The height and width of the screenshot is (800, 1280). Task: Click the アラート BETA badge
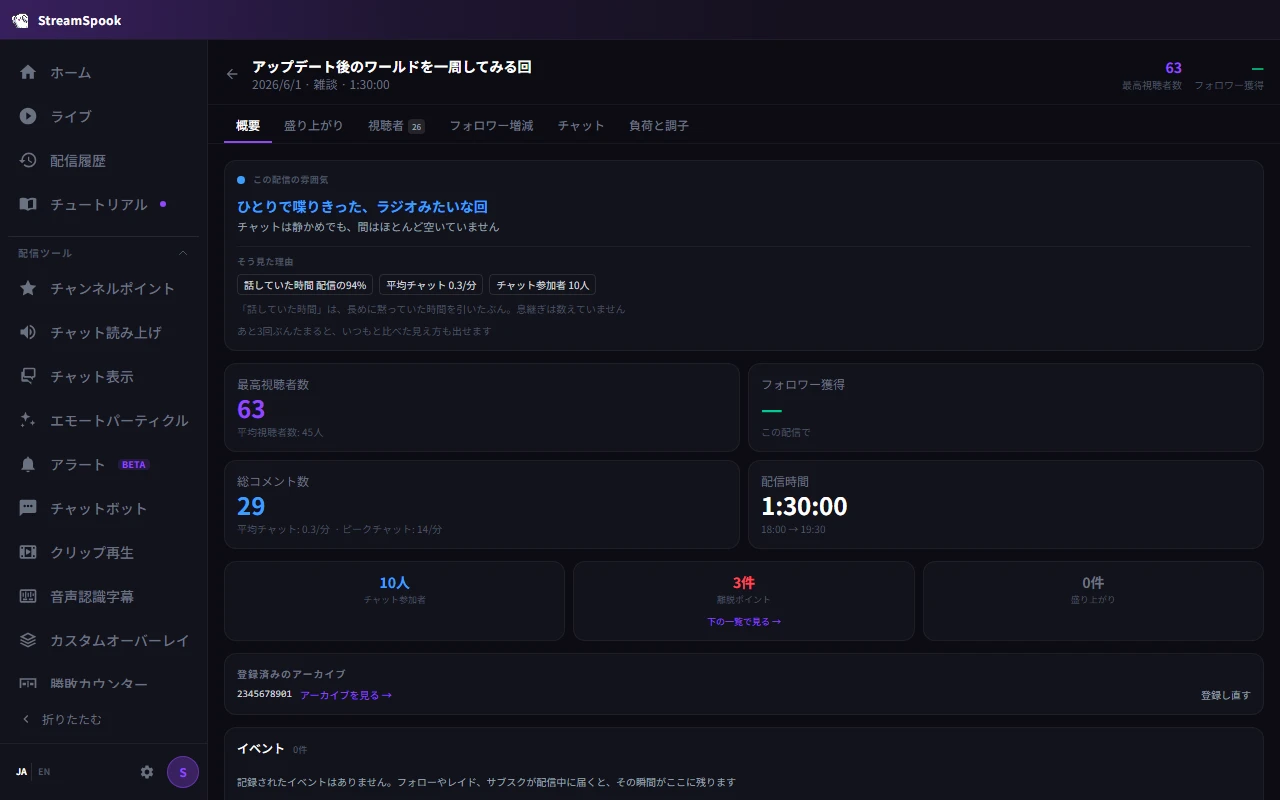[134, 465]
